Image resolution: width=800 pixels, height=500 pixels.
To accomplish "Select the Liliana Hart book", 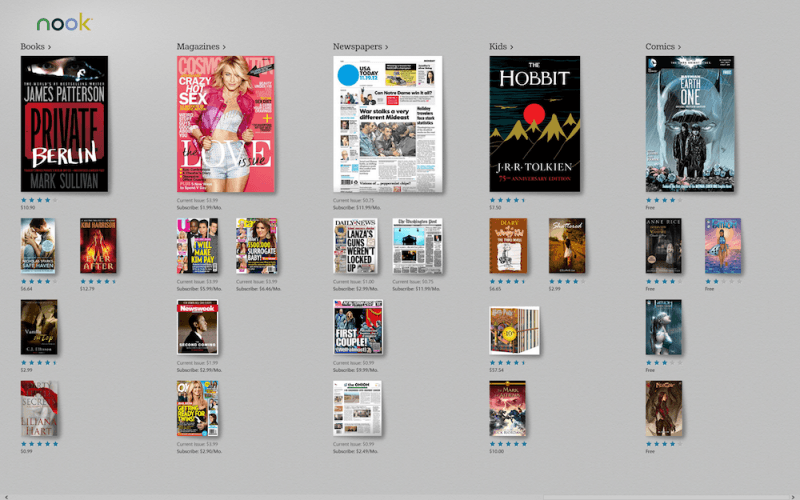I will [x=39, y=408].
